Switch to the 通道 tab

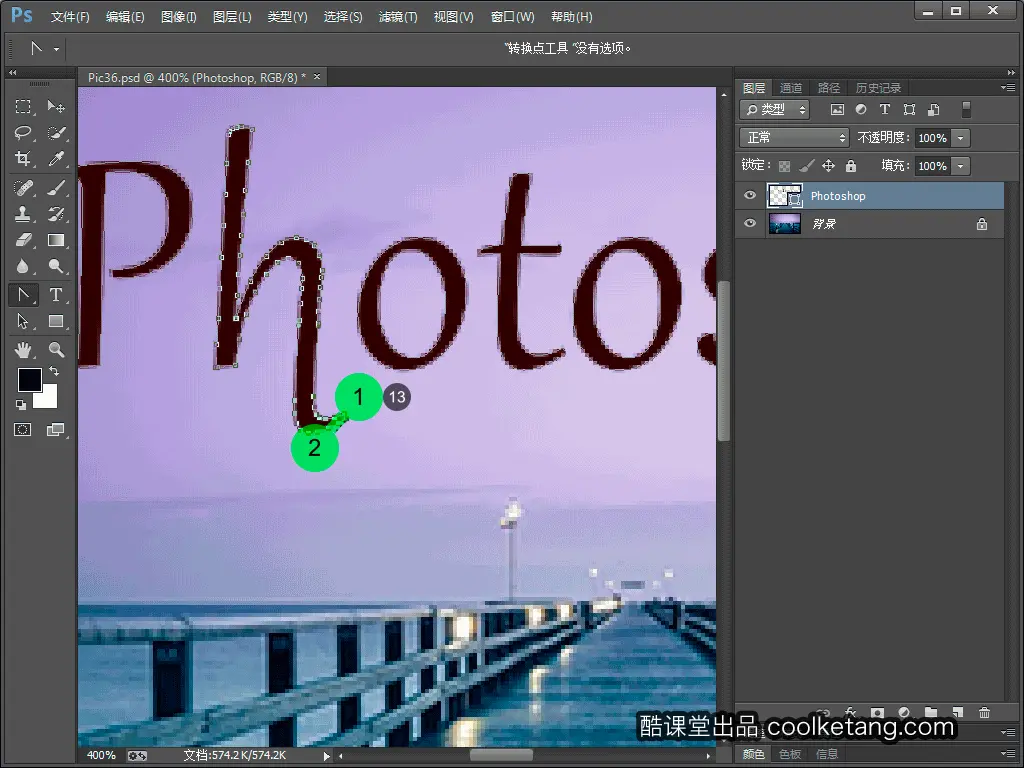pos(791,88)
